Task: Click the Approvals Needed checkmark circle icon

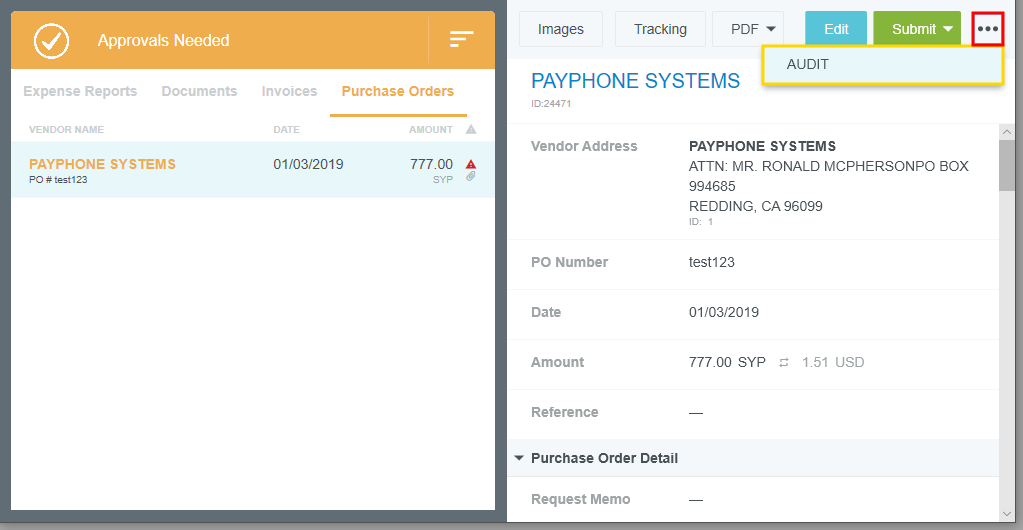Action: coord(51,40)
